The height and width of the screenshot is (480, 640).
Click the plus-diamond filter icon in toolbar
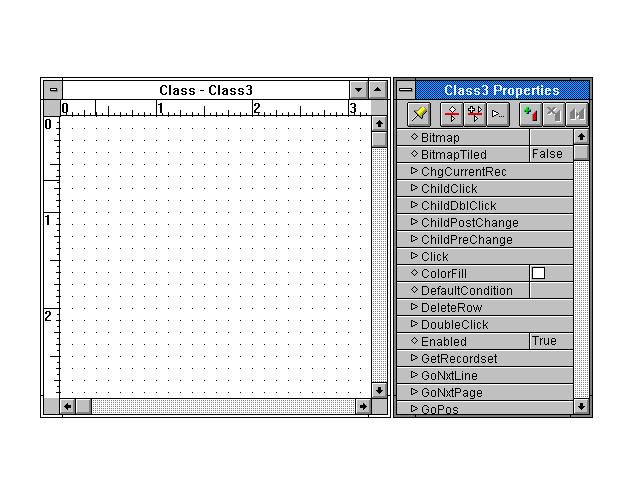[x=474, y=114]
